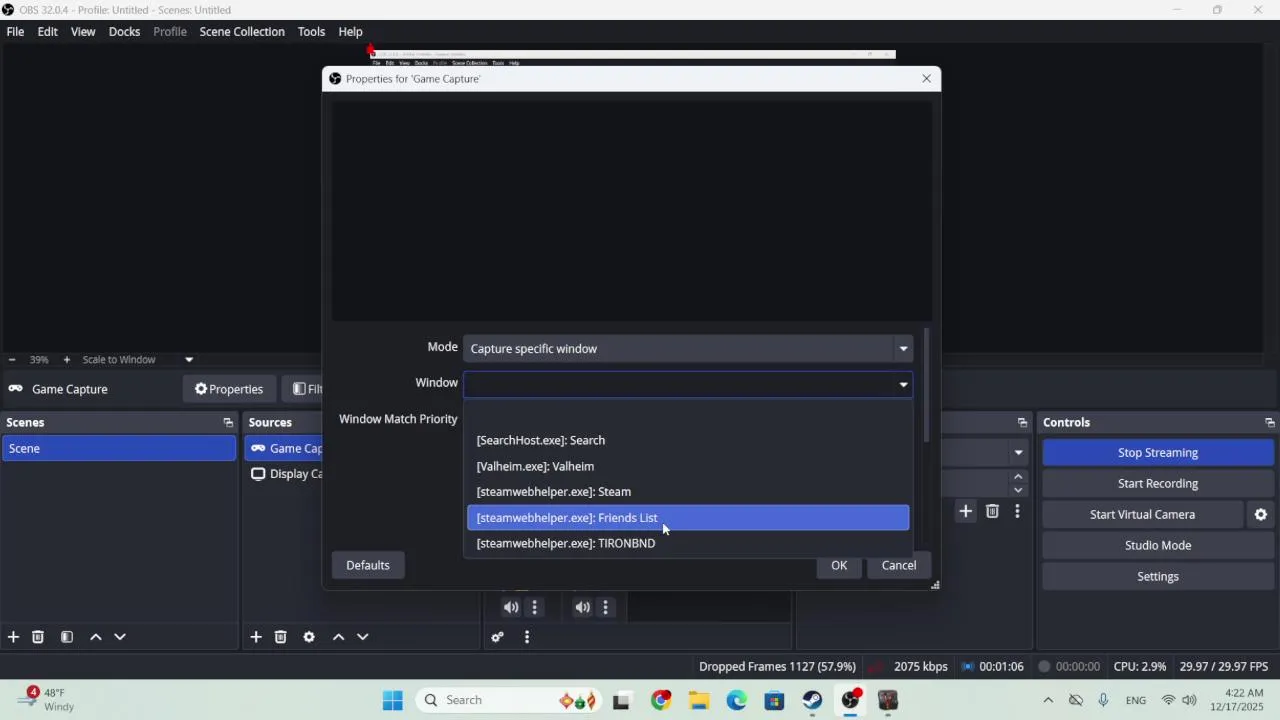Image resolution: width=1280 pixels, height=720 pixels.
Task: Mute the first audio mixer channel
Action: [x=511, y=607]
